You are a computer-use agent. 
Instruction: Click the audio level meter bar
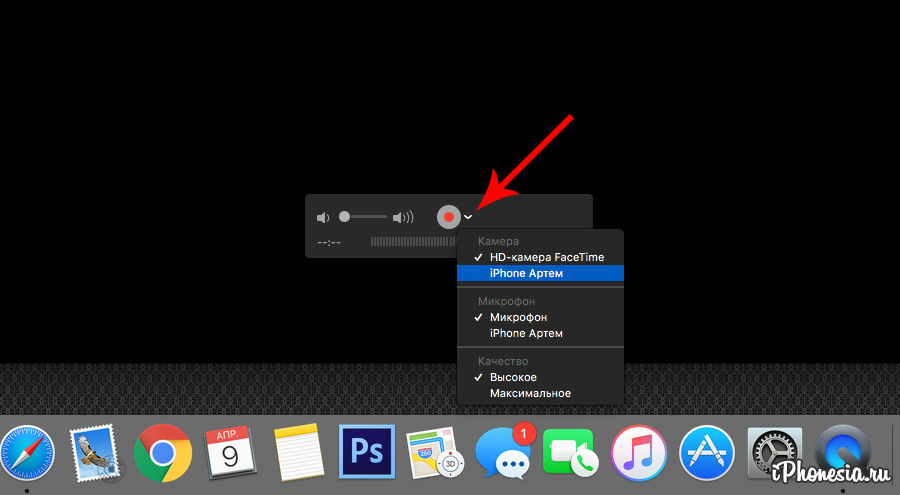413,242
